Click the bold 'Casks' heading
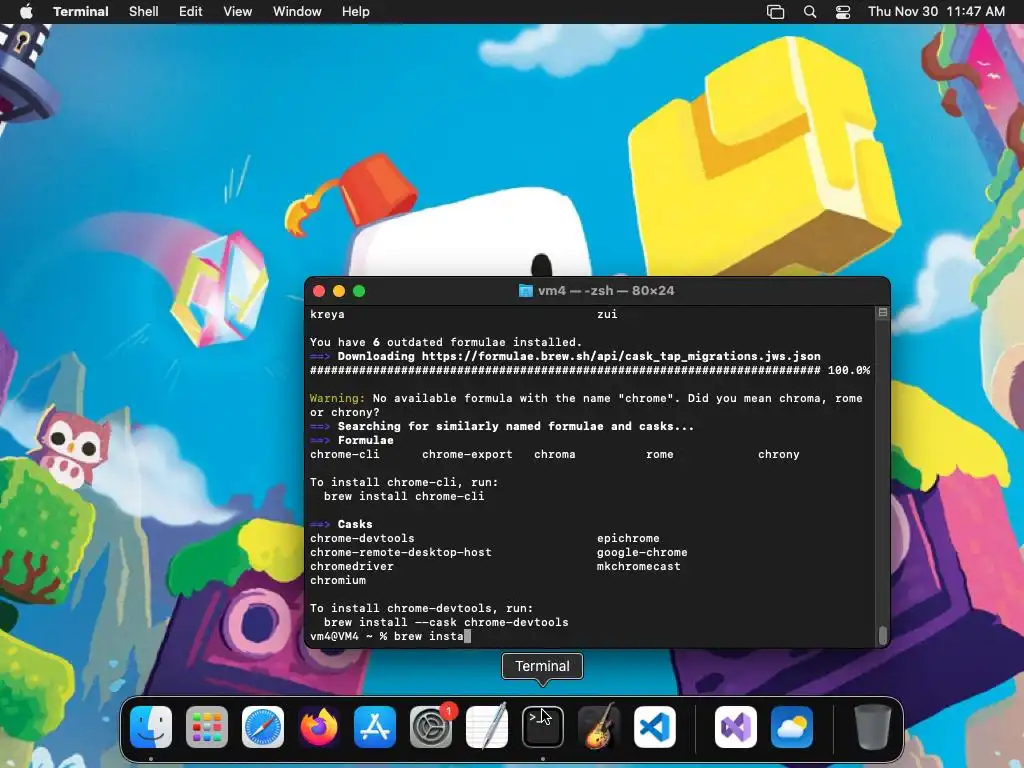 point(355,524)
